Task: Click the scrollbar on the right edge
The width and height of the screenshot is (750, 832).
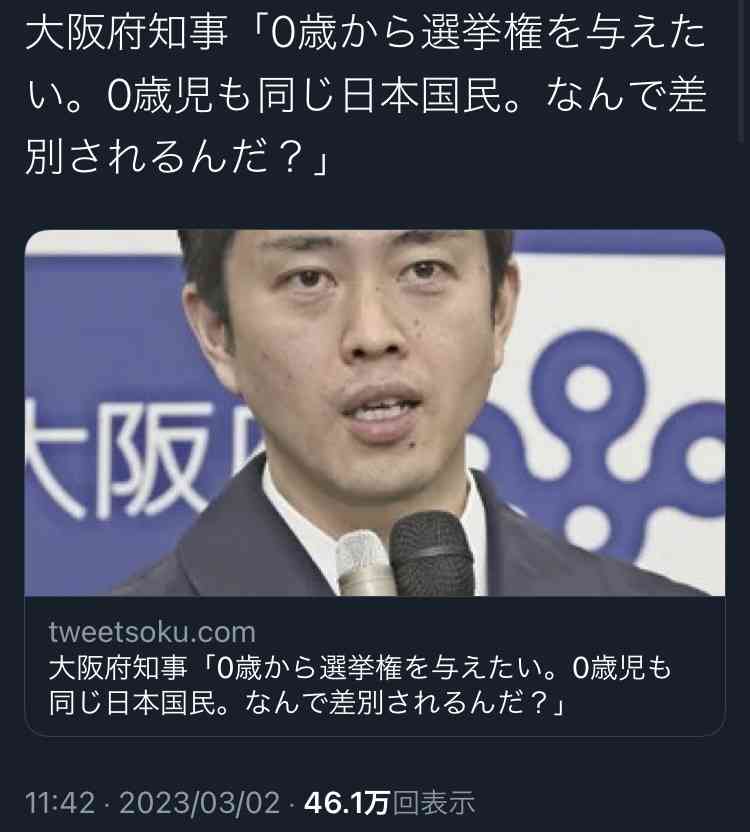Action: tap(742, 72)
